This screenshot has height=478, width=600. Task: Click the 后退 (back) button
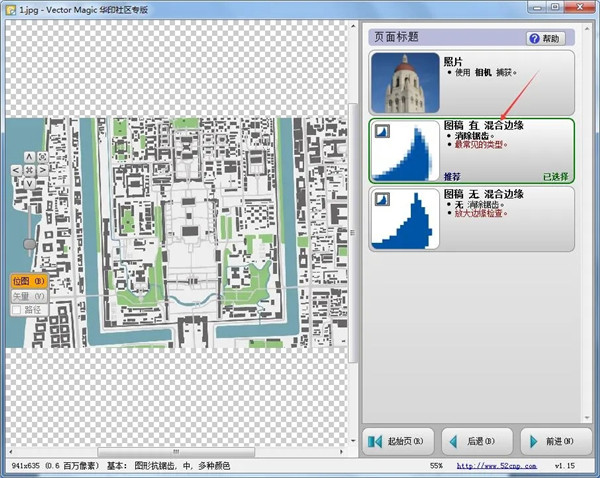474,440
